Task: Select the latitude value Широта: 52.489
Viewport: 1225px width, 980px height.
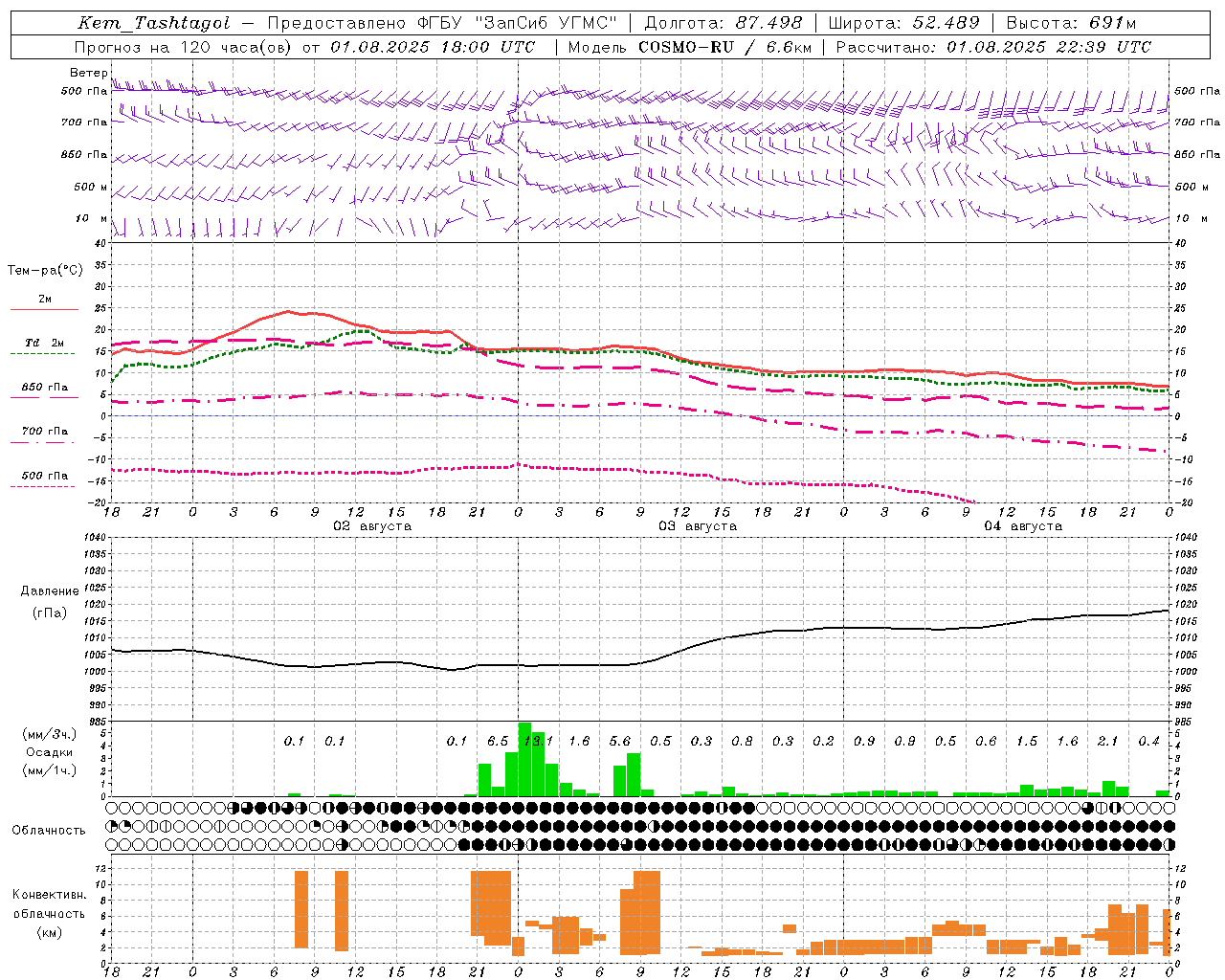Action: point(903,23)
